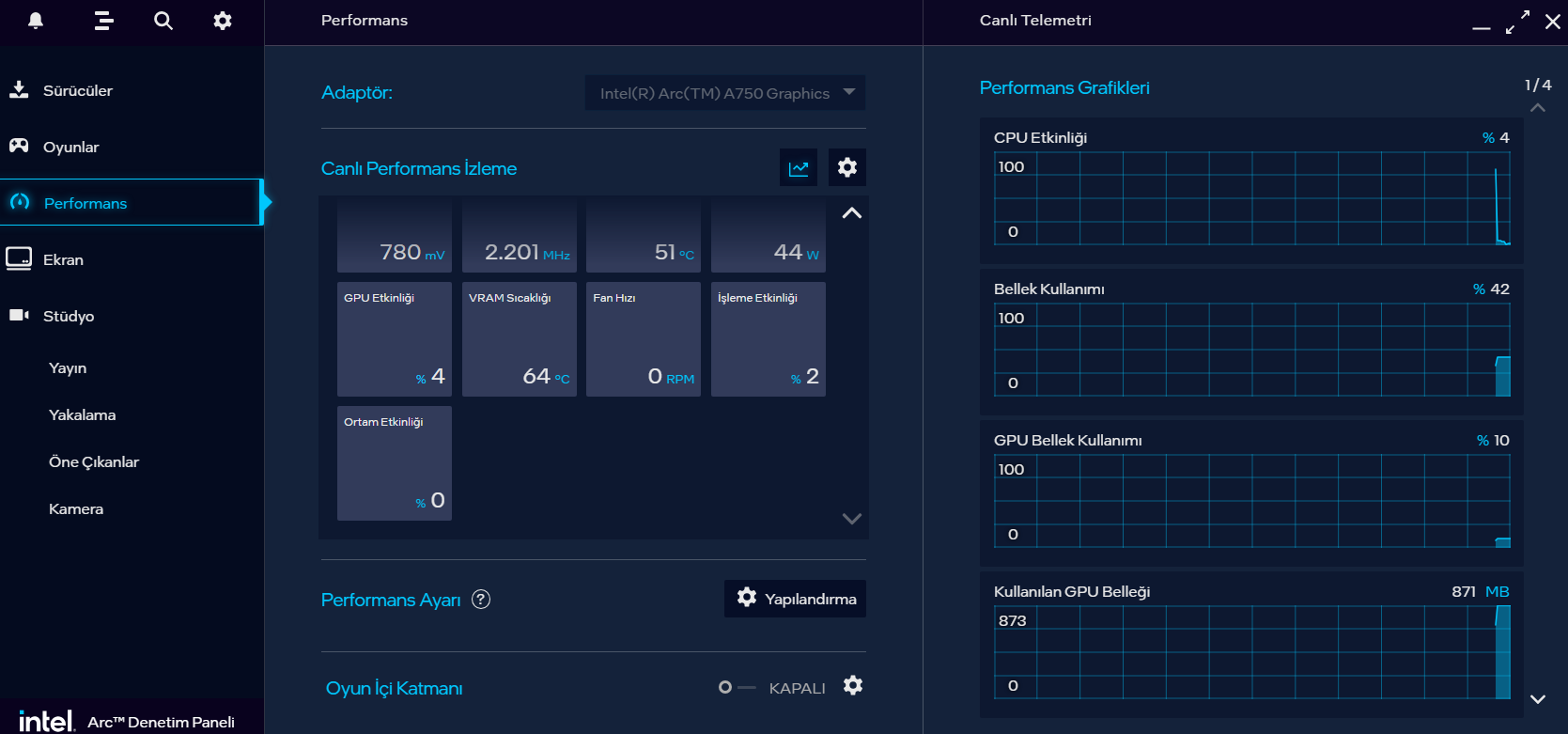The image size is (1568, 734).
Task: Expand the metric tiles with down chevron
Action: click(x=852, y=519)
